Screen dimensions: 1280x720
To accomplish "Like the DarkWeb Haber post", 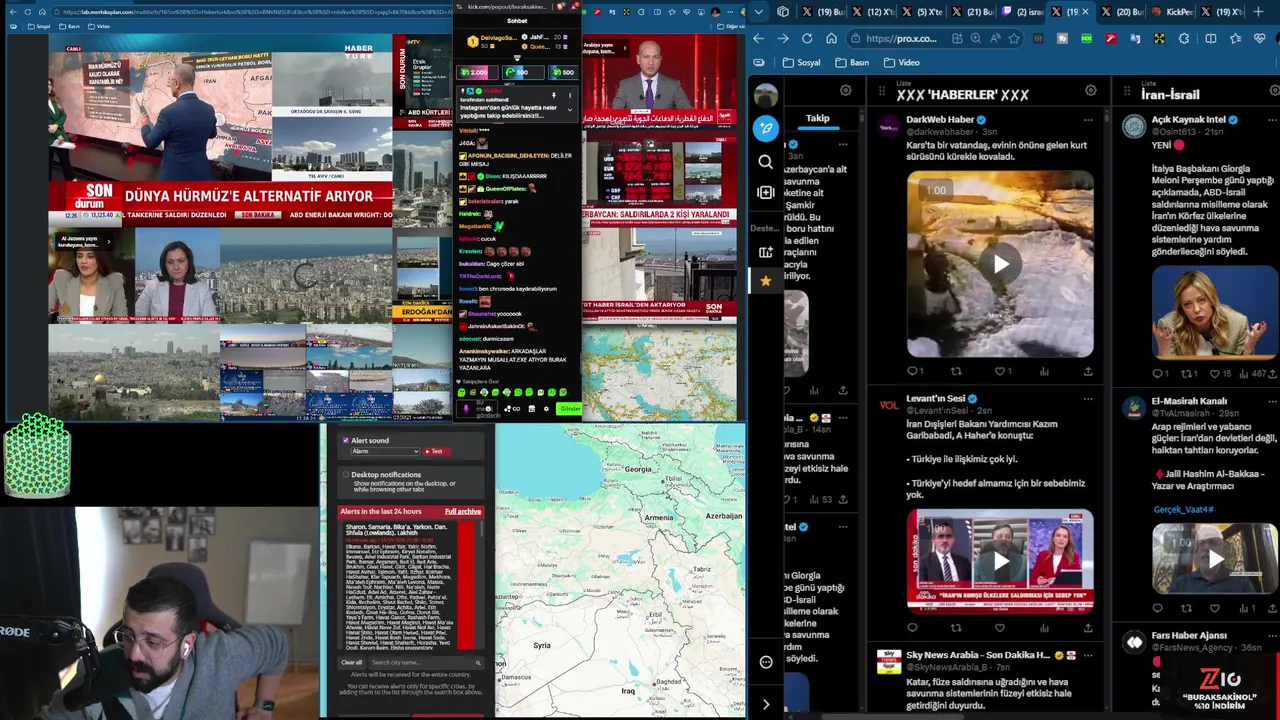I will [1001, 372].
